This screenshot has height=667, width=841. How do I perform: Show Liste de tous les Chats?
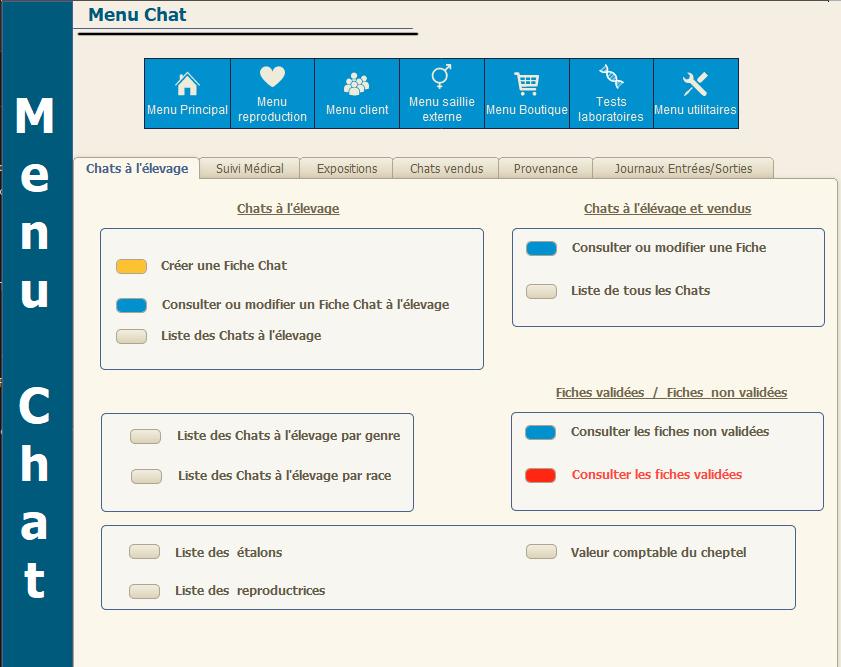pos(541,291)
